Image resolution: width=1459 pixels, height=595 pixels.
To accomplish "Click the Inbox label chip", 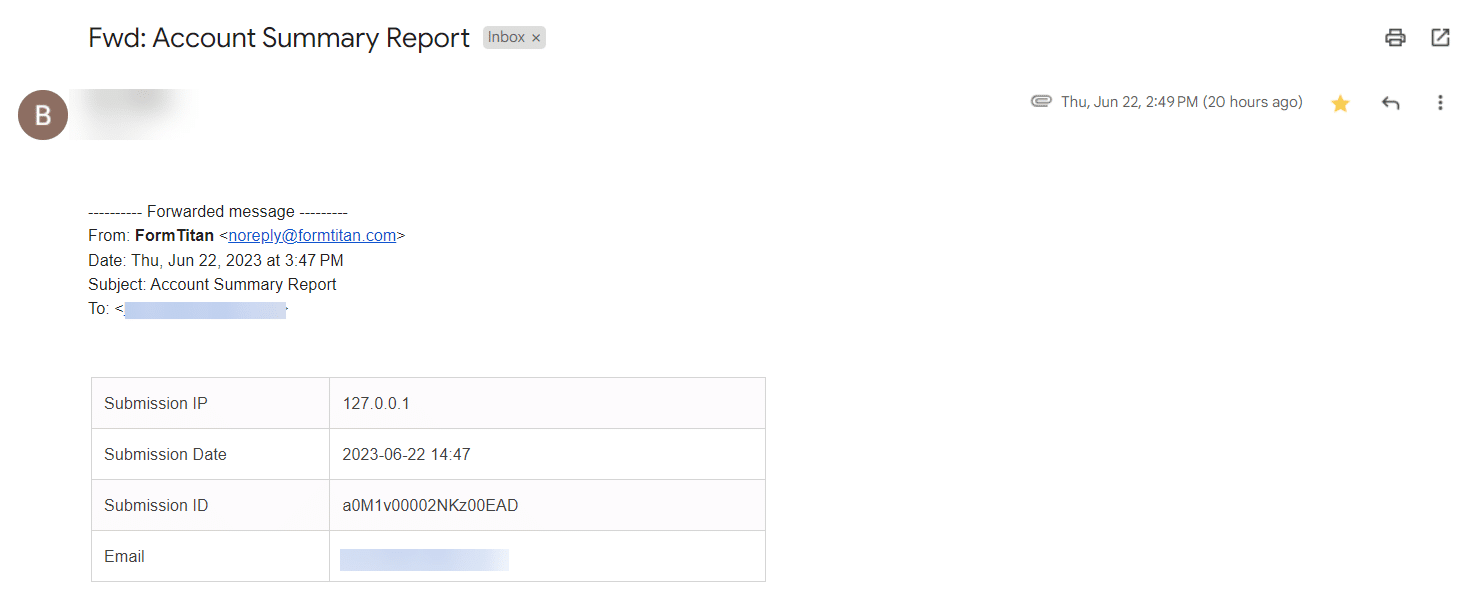I will (x=506, y=38).
